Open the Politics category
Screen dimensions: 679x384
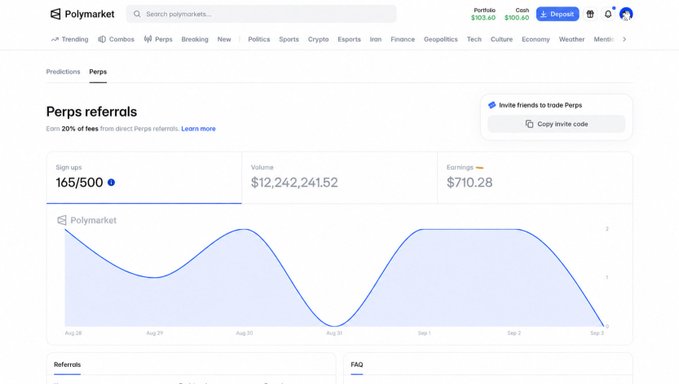coord(259,39)
